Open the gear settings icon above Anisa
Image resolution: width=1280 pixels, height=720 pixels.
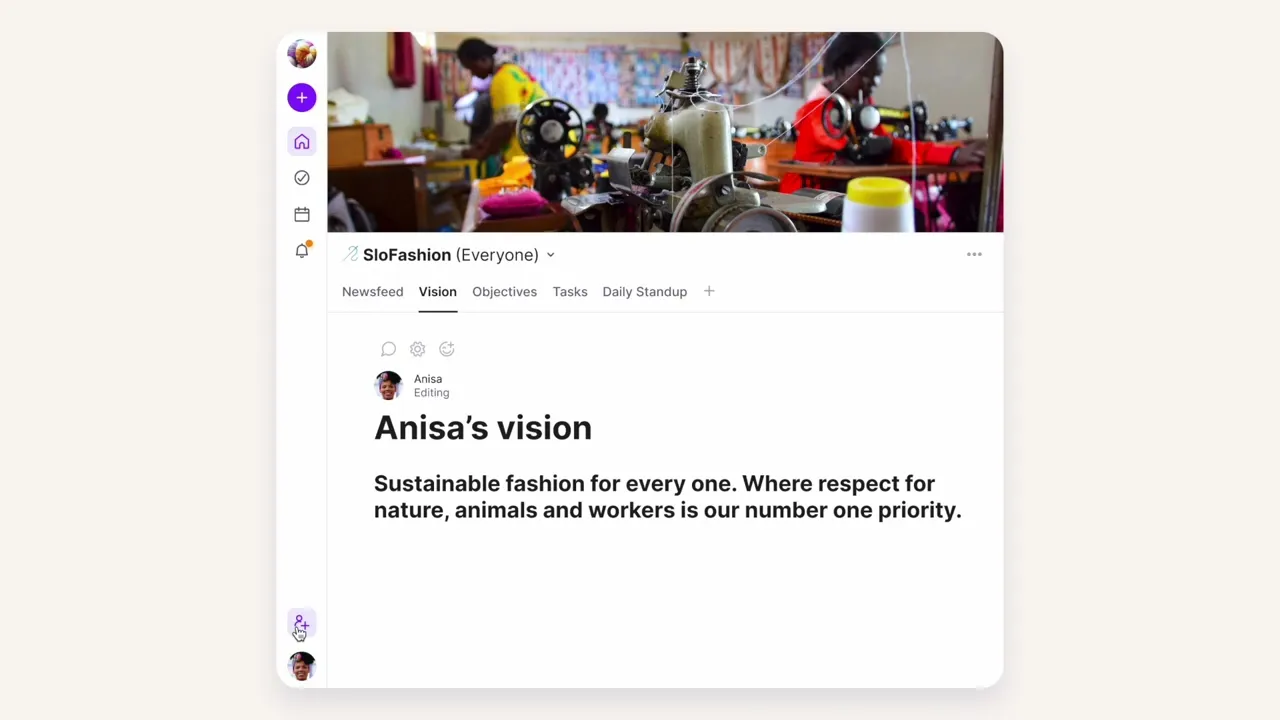(x=417, y=349)
